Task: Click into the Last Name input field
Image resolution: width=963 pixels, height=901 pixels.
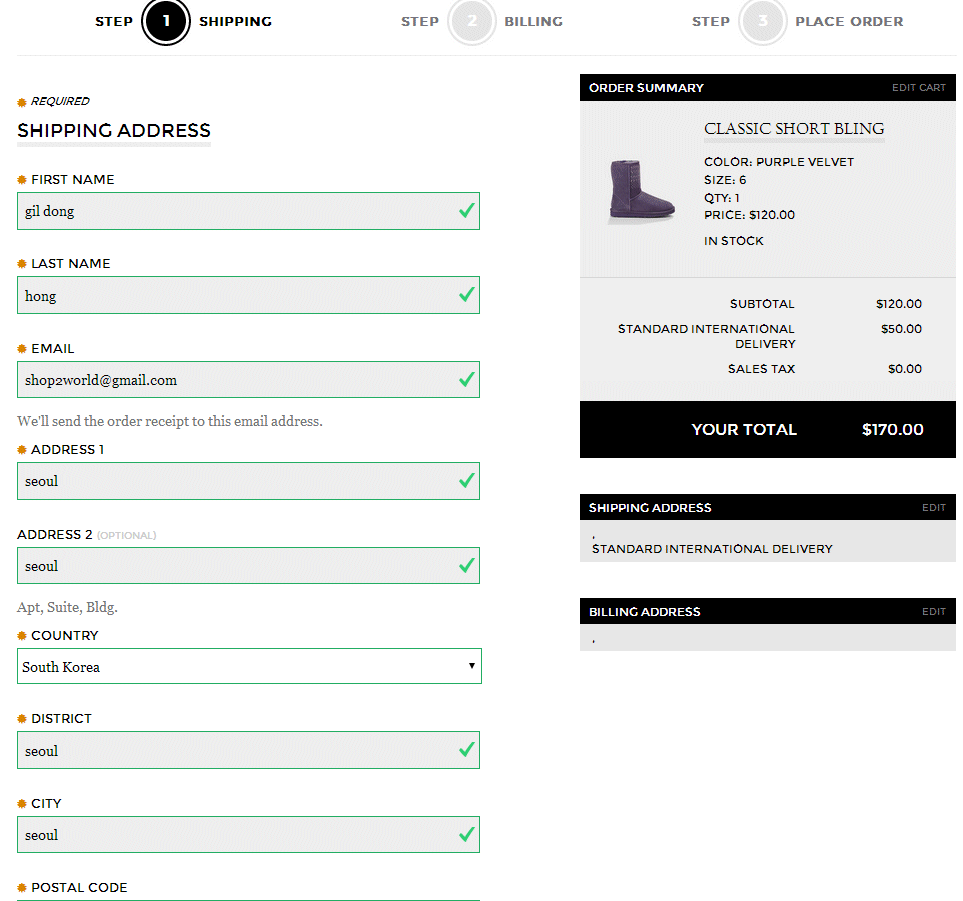Action: pos(235,296)
